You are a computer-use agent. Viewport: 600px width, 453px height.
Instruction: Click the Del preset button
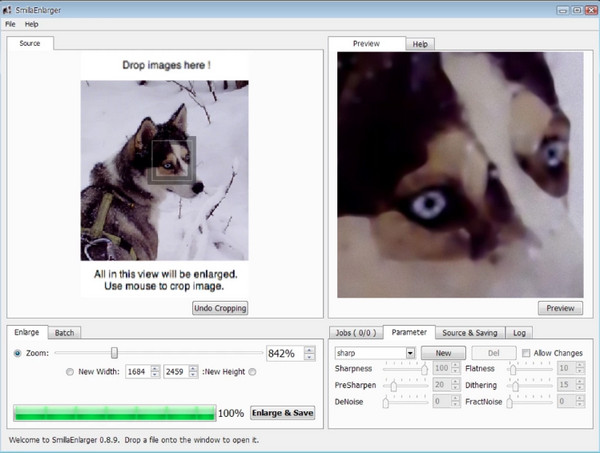(x=494, y=353)
